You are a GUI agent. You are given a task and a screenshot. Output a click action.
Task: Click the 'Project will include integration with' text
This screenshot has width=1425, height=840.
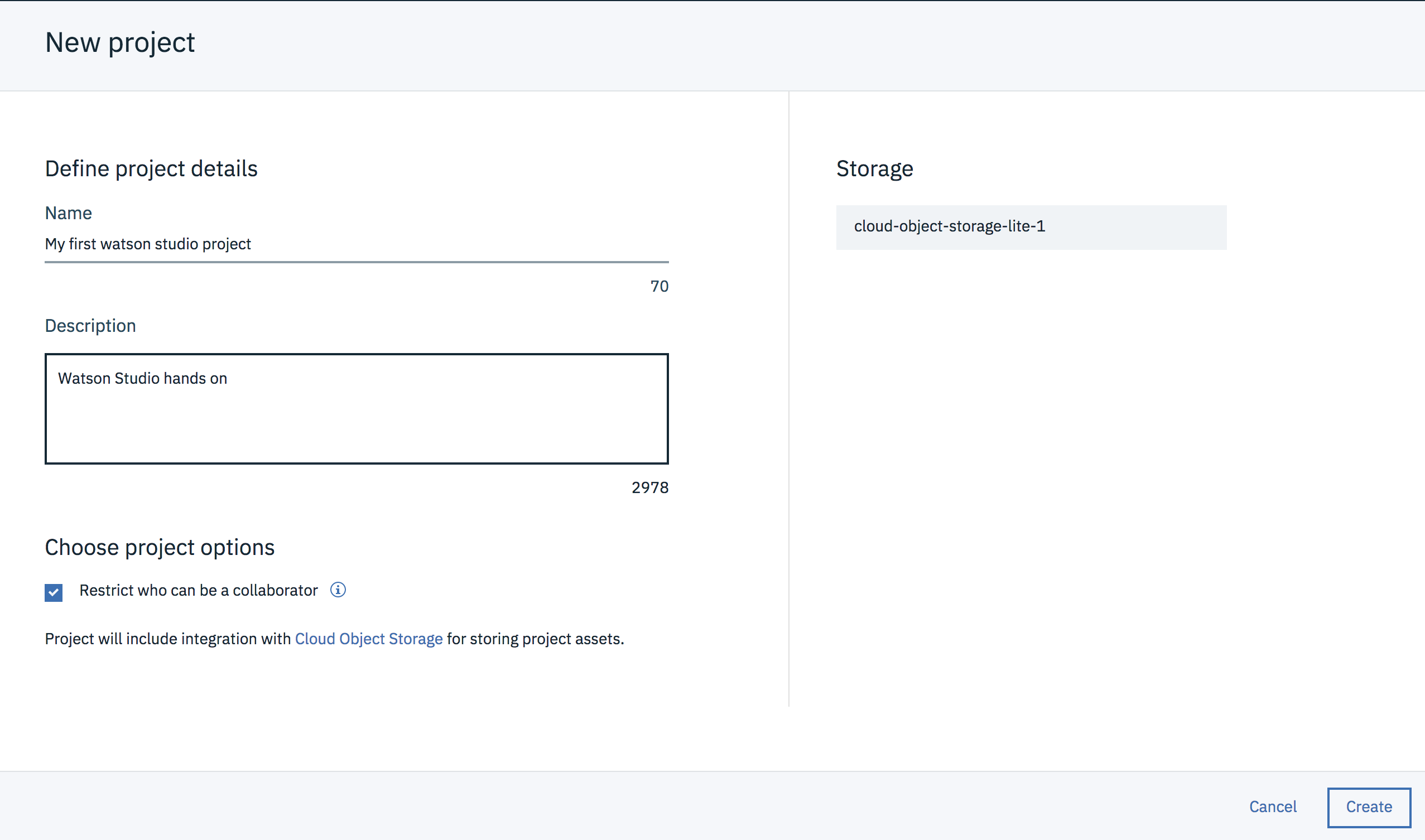[x=168, y=639]
